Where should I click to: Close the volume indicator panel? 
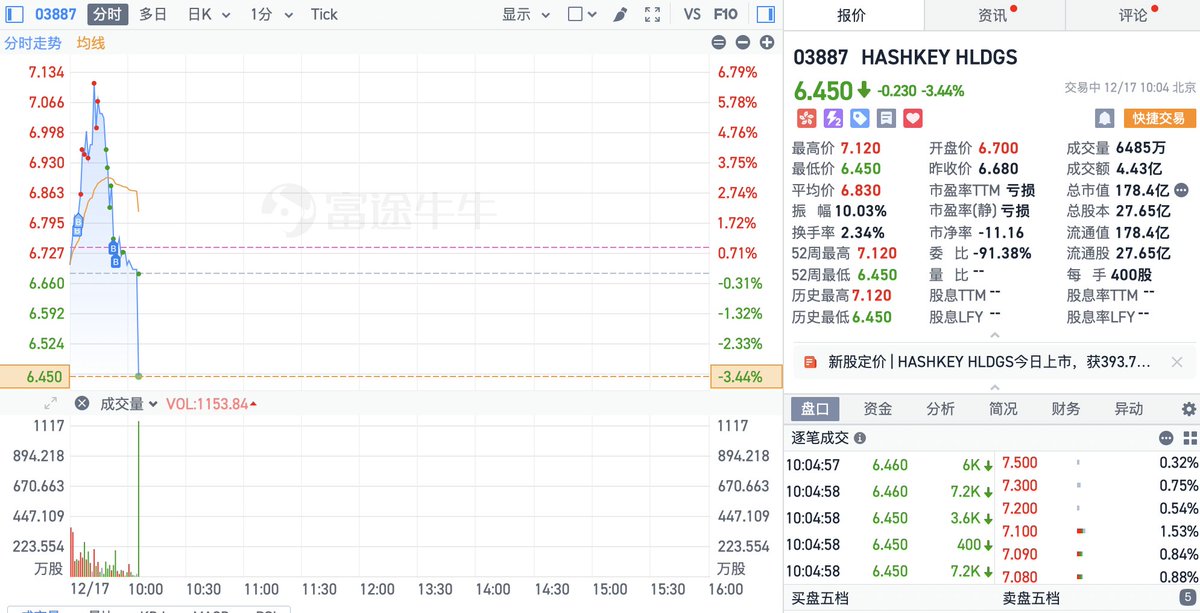[x=82, y=404]
